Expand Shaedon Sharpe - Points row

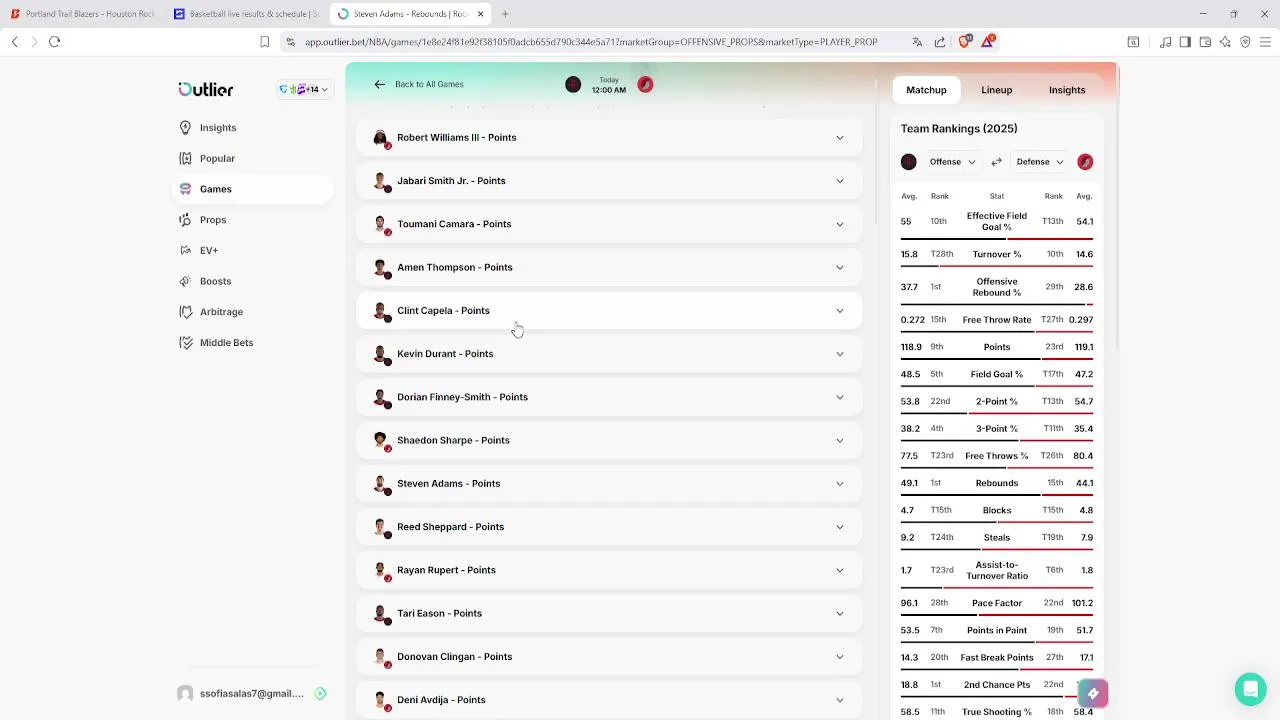(x=609, y=440)
